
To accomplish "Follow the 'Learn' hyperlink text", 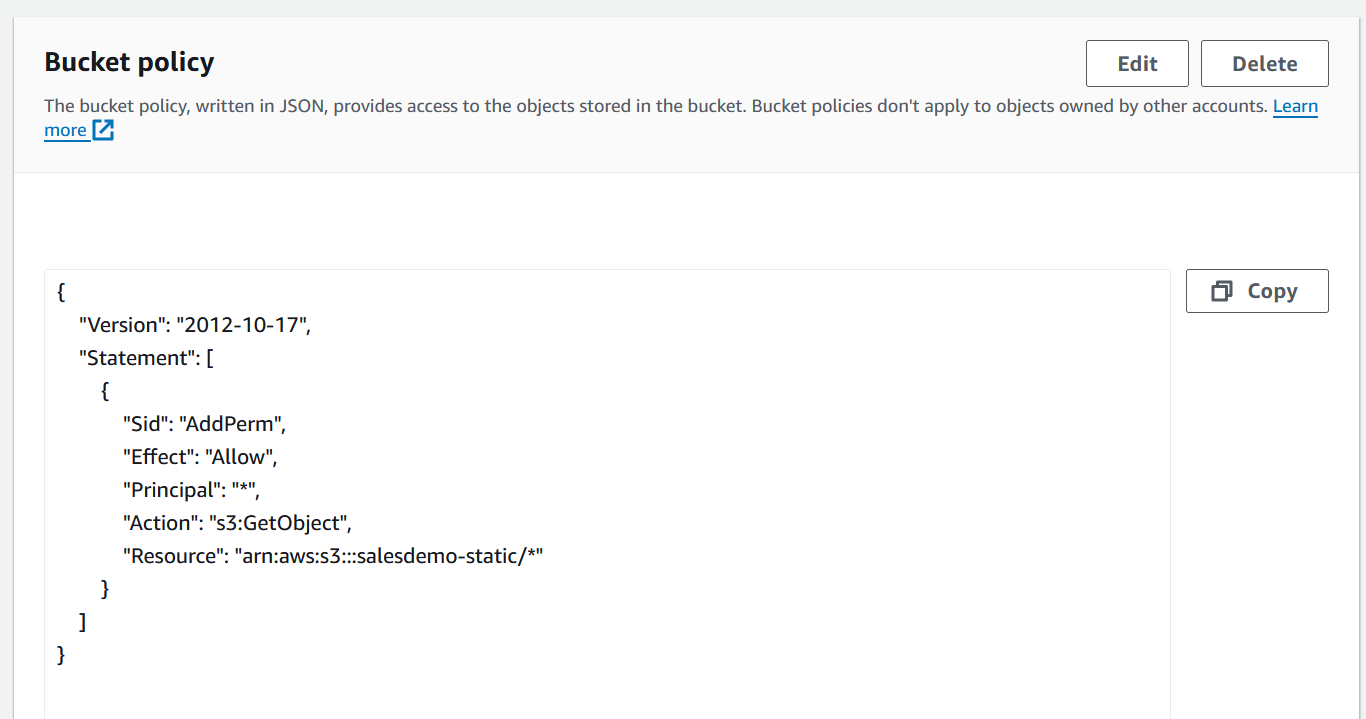I will coord(1295,106).
